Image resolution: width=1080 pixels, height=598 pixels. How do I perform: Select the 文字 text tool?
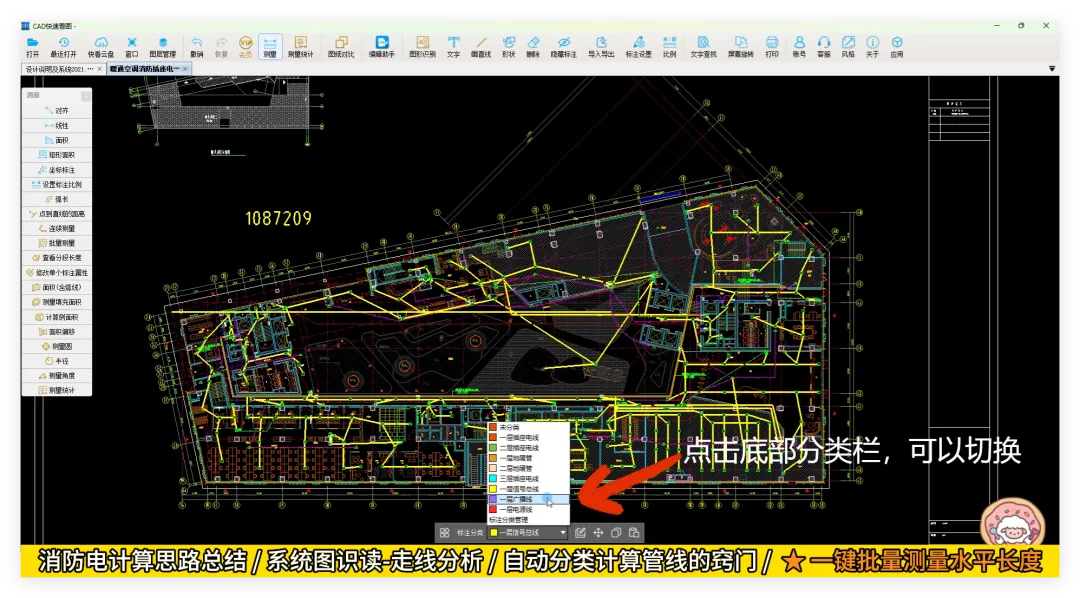(453, 47)
